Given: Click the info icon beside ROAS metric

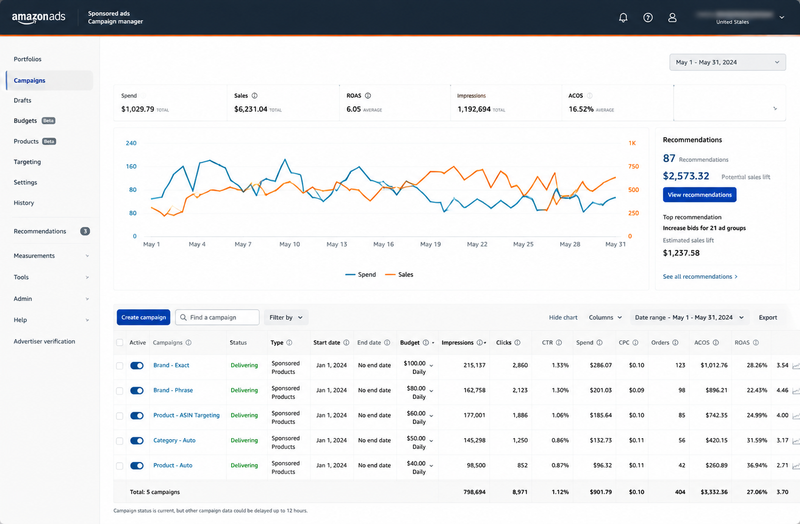Looking at the screenshot, I should (368, 95).
